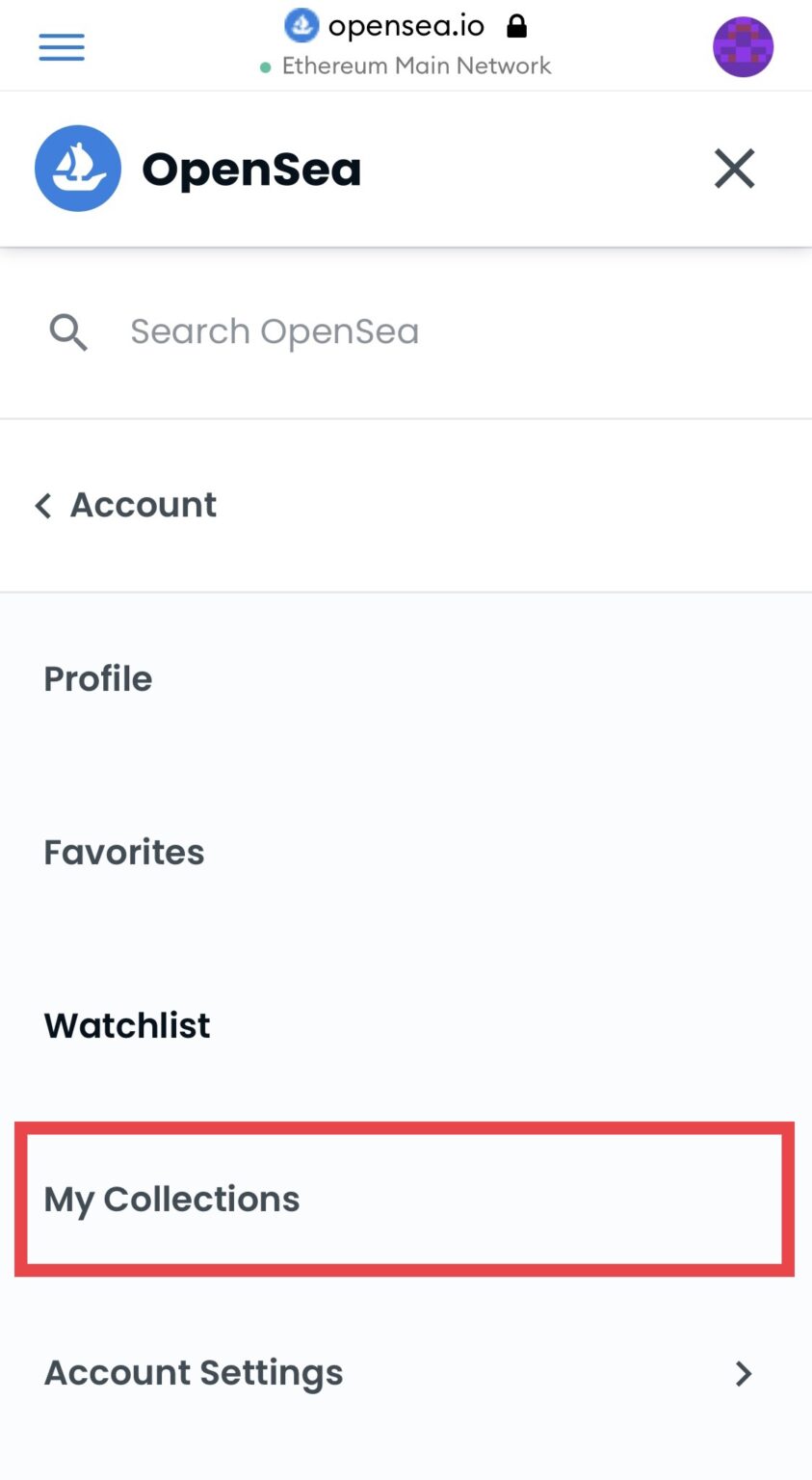812x1480 pixels.
Task: Select Favorites from the account menu
Action: 124,853
